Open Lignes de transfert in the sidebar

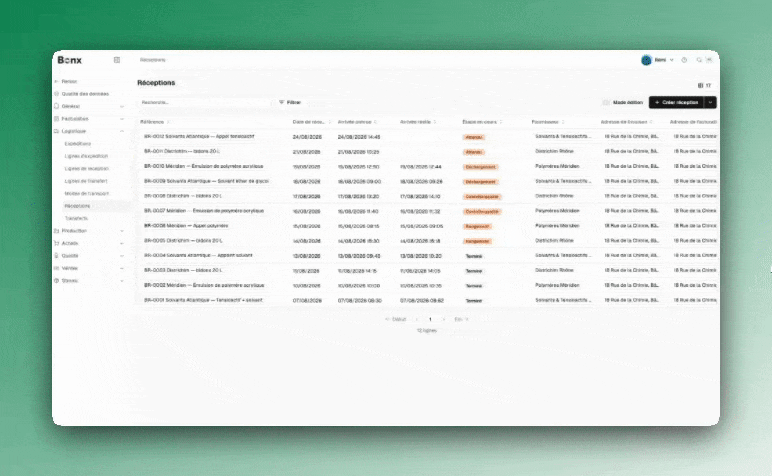tap(86, 181)
